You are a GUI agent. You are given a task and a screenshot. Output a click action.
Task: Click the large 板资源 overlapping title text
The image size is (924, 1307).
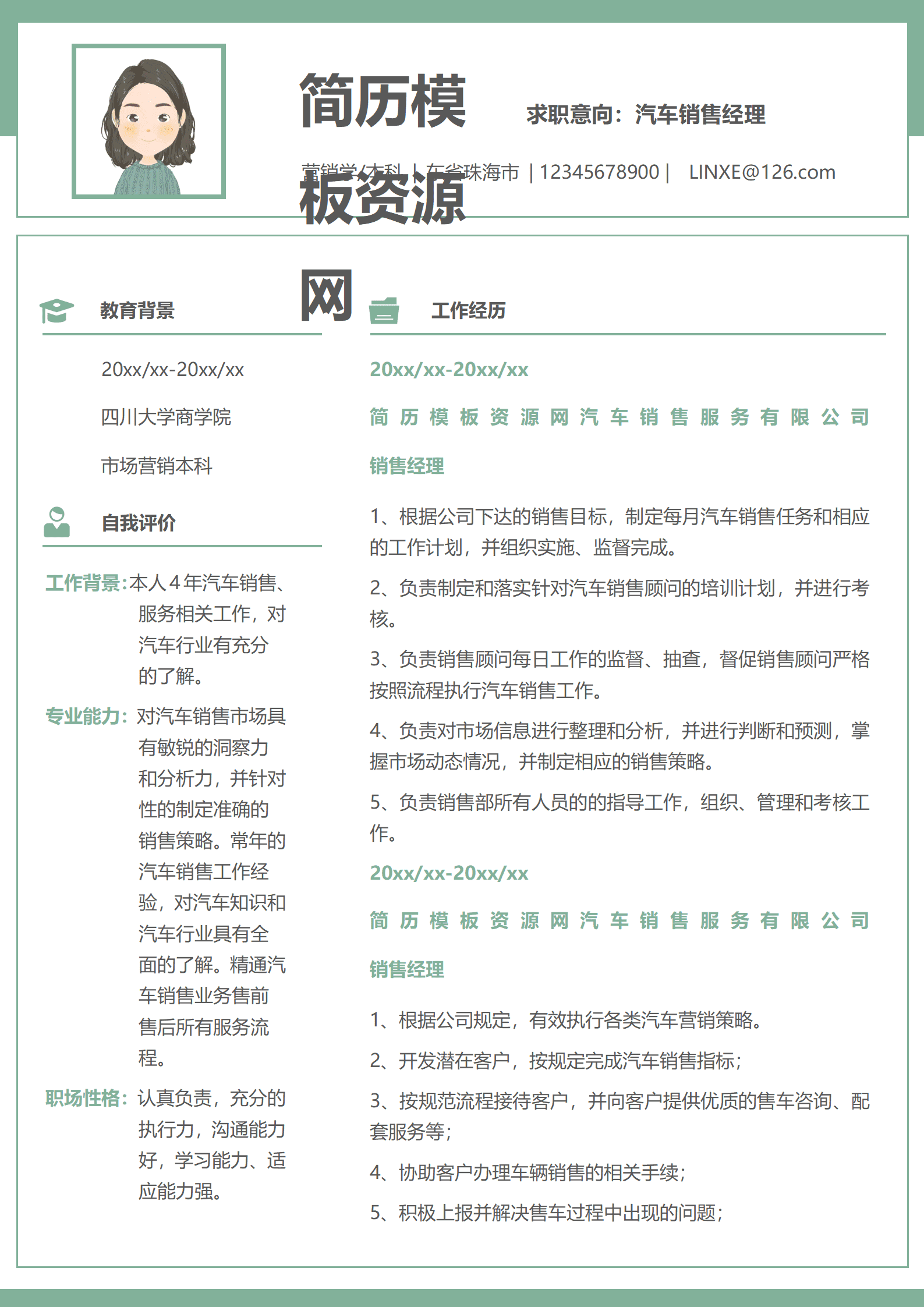pos(383,198)
